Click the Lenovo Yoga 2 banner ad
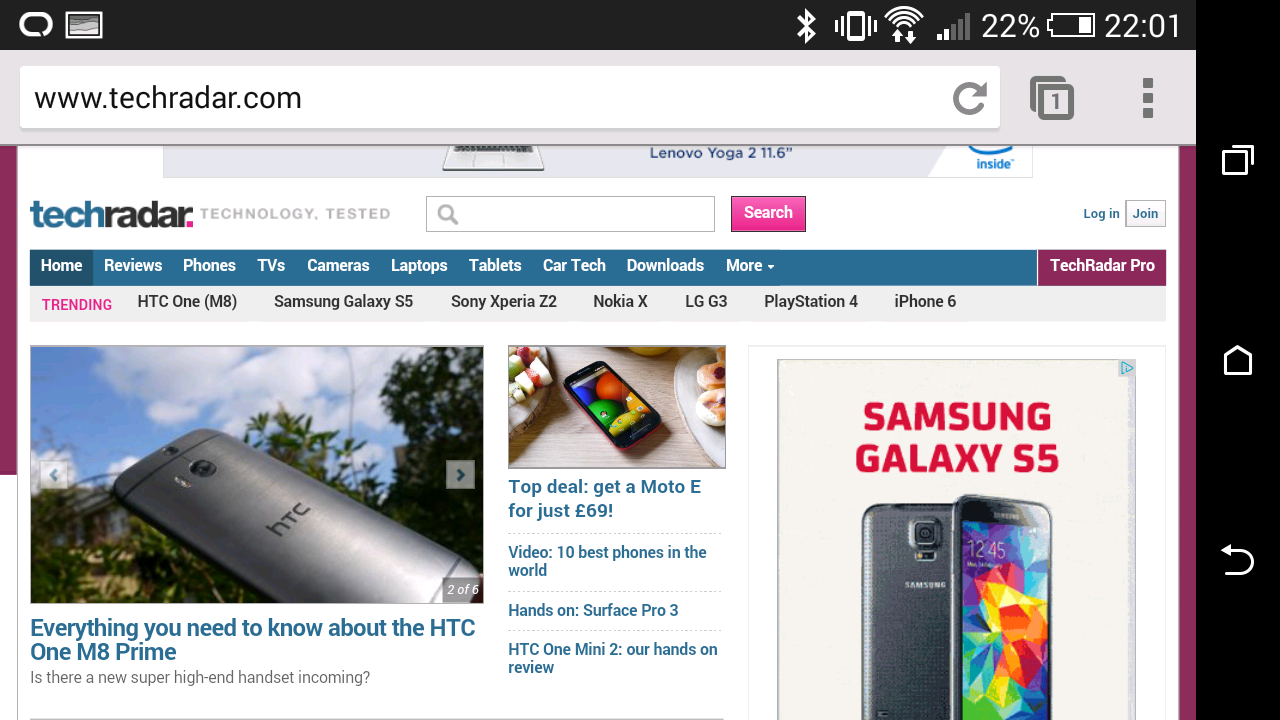The width and height of the screenshot is (1280, 720). [x=598, y=161]
